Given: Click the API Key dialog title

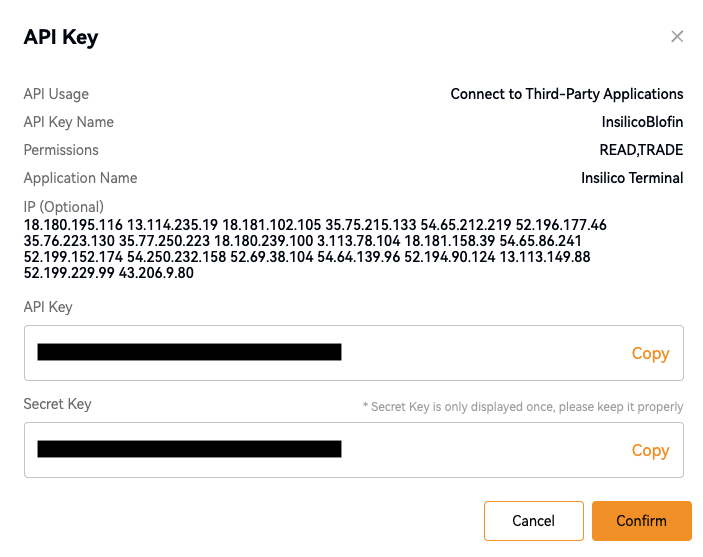Looking at the screenshot, I should coord(61,38).
